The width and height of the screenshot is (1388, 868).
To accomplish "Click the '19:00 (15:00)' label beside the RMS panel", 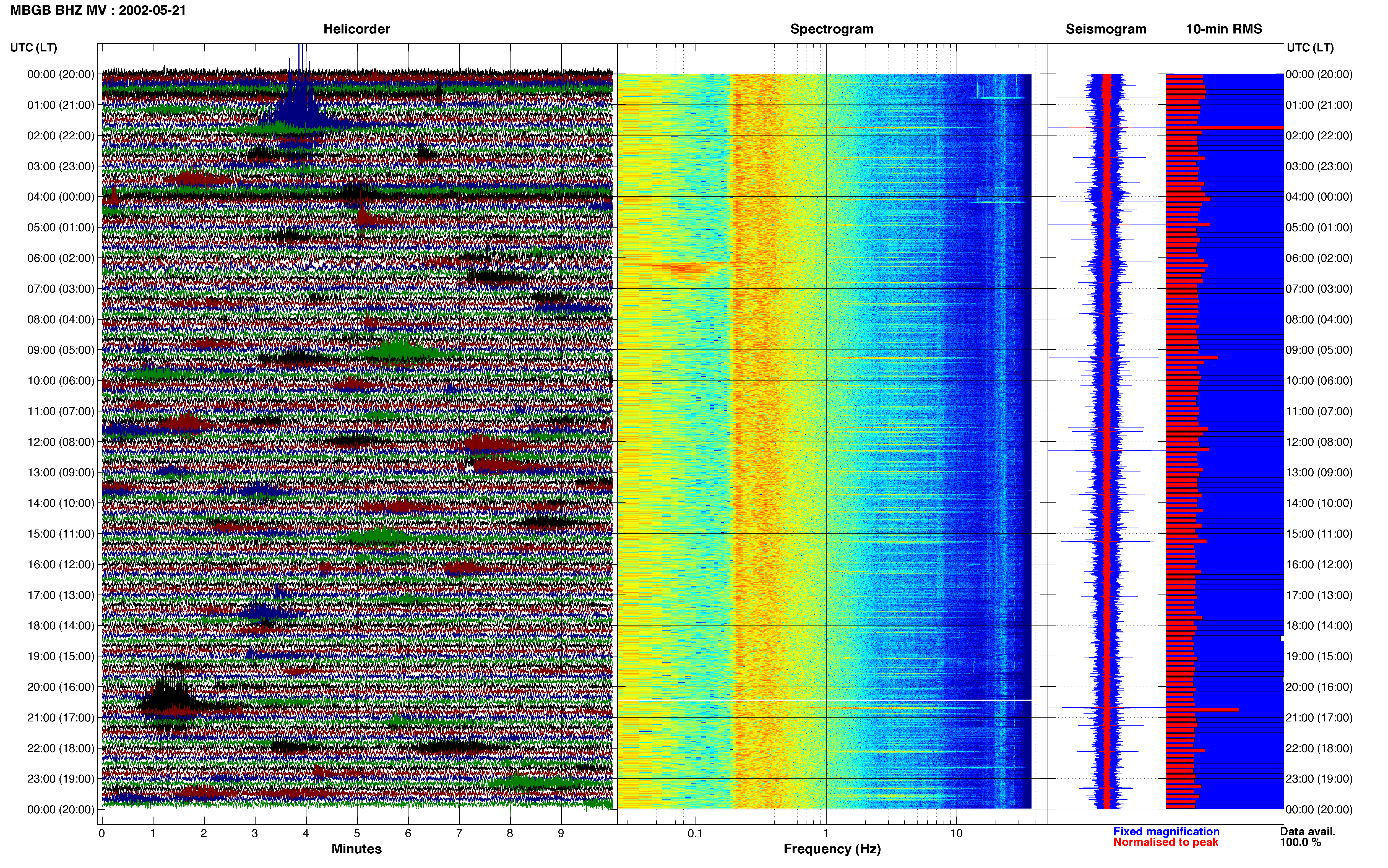I will coord(1319,656).
